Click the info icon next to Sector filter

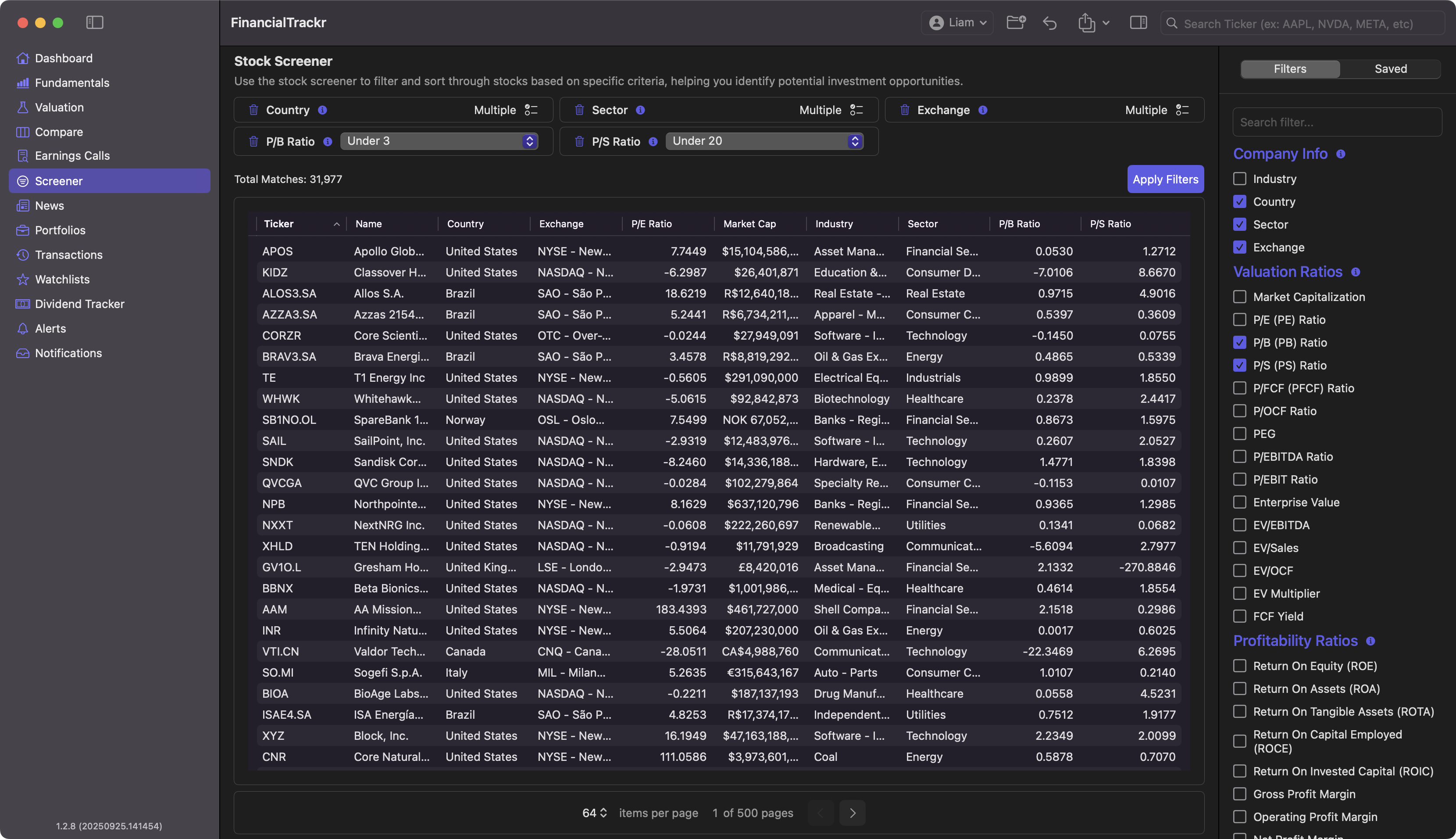(640, 110)
